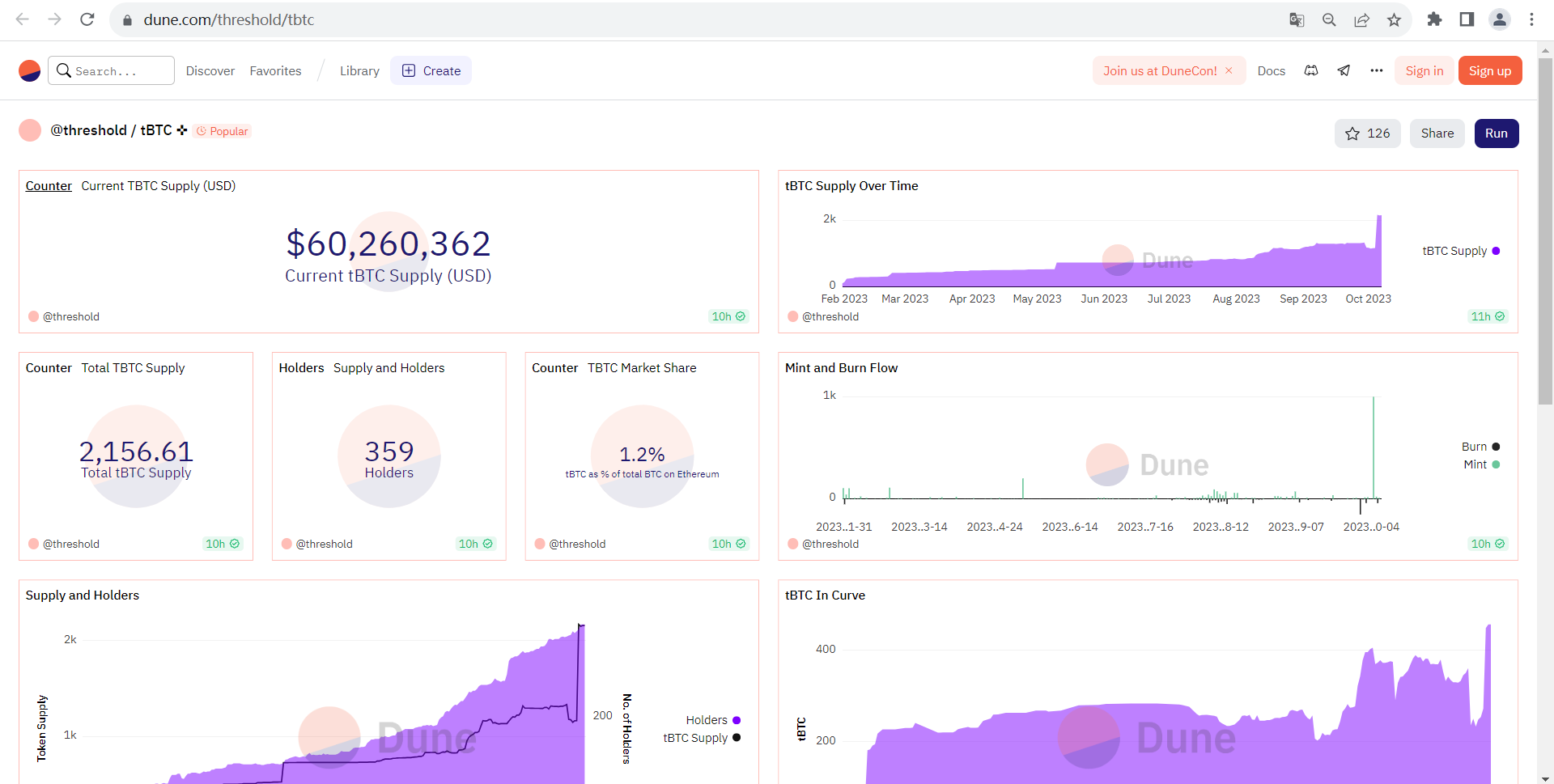Image resolution: width=1554 pixels, height=784 pixels.
Task: Open the browser profile avatar
Action: tap(1500, 19)
